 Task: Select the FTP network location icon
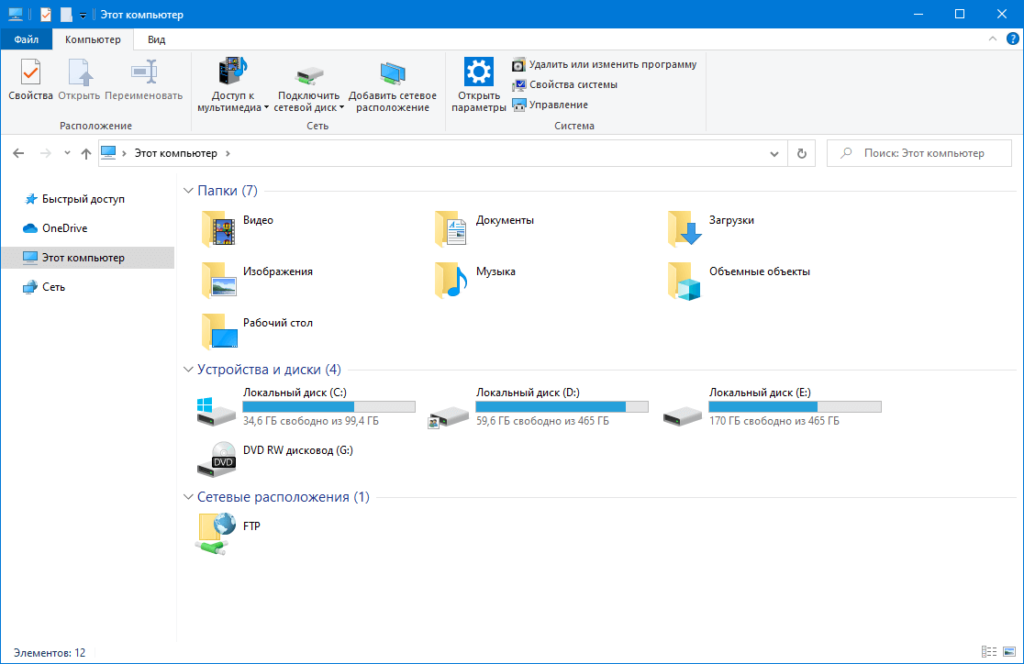pyautogui.click(x=217, y=533)
